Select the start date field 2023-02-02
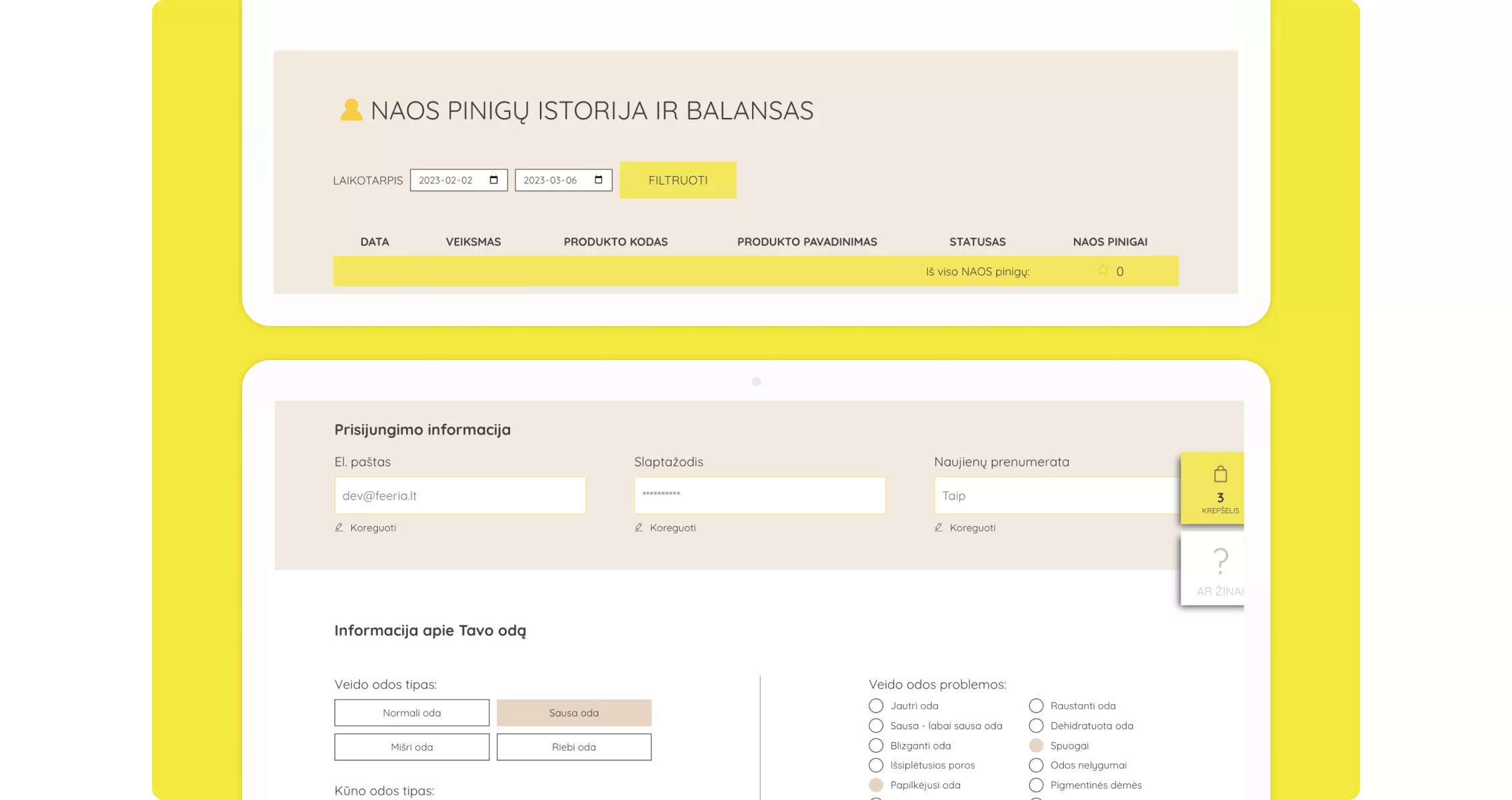Screen dimensions: 1512x800 pos(459,180)
